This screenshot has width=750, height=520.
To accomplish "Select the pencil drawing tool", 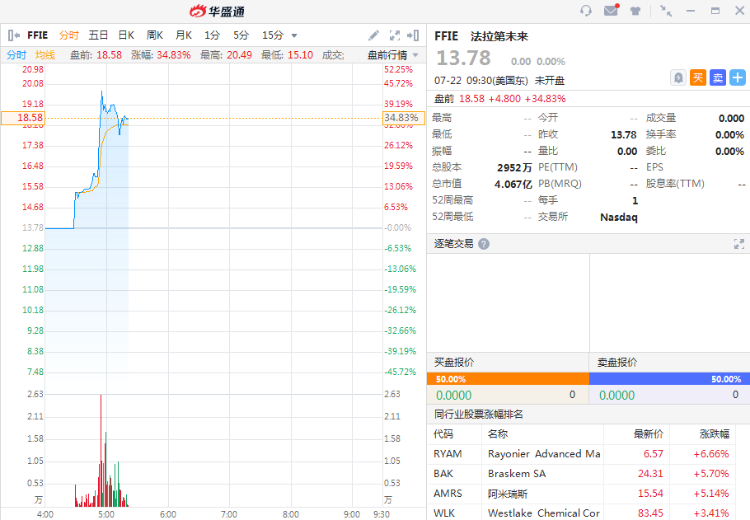I will pyautogui.click(x=374, y=36).
